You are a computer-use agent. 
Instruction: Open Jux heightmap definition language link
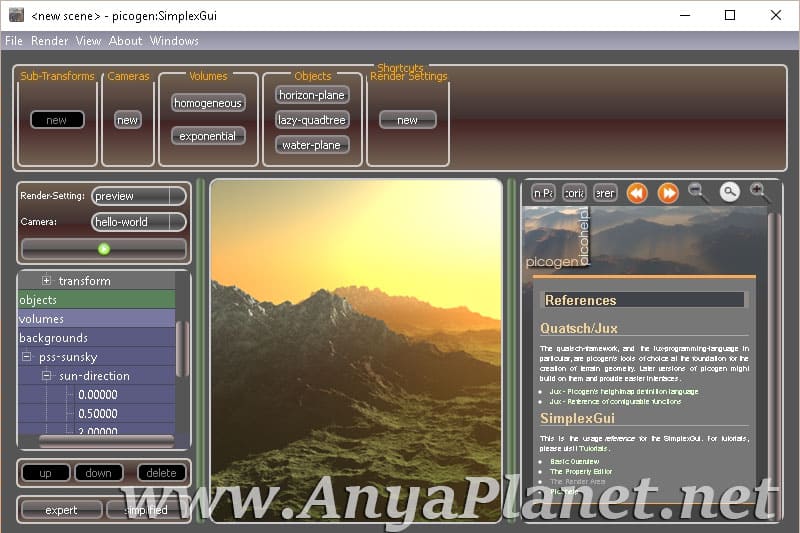(x=623, y=391)
